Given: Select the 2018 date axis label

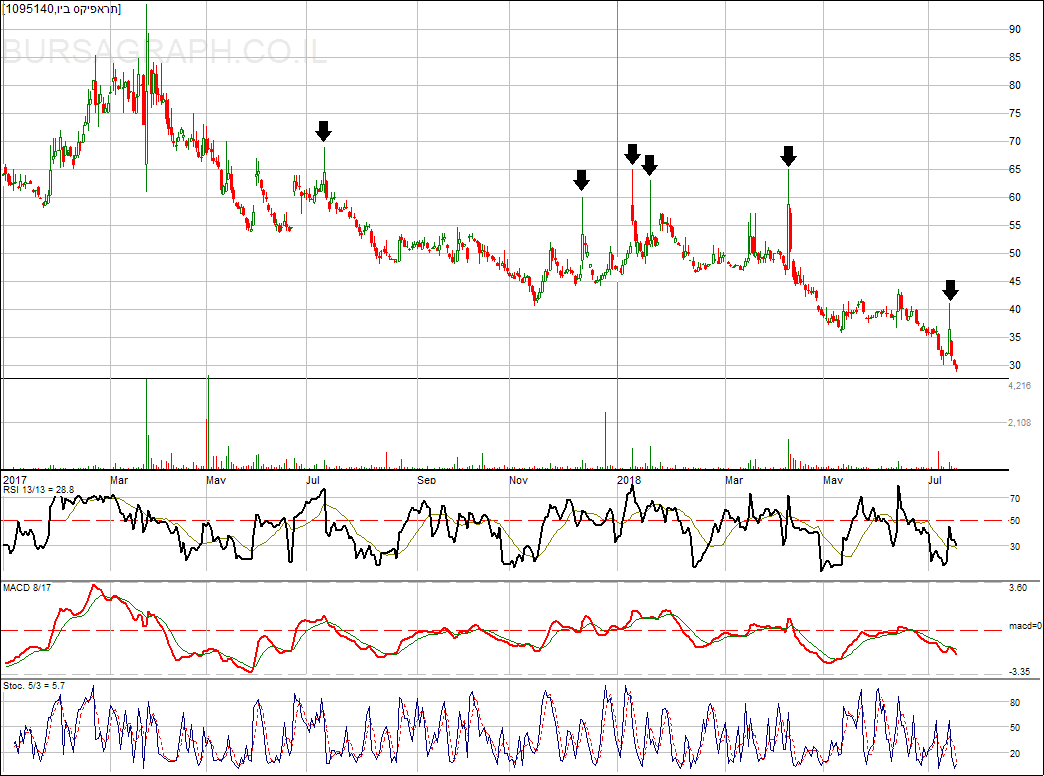Looking at the screenshot, I should [629, 480].
